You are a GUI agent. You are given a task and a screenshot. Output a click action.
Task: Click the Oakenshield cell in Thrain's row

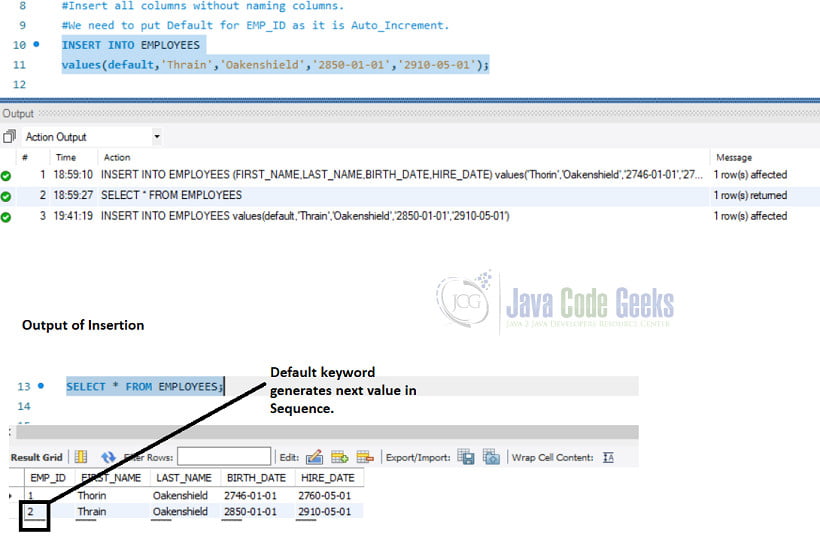pos(180,511)
